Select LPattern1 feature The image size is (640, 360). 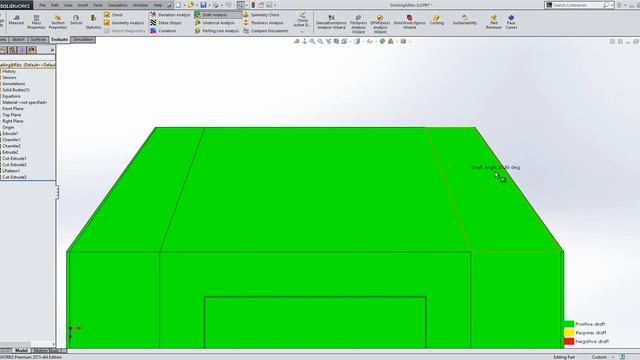click(11, 171)
